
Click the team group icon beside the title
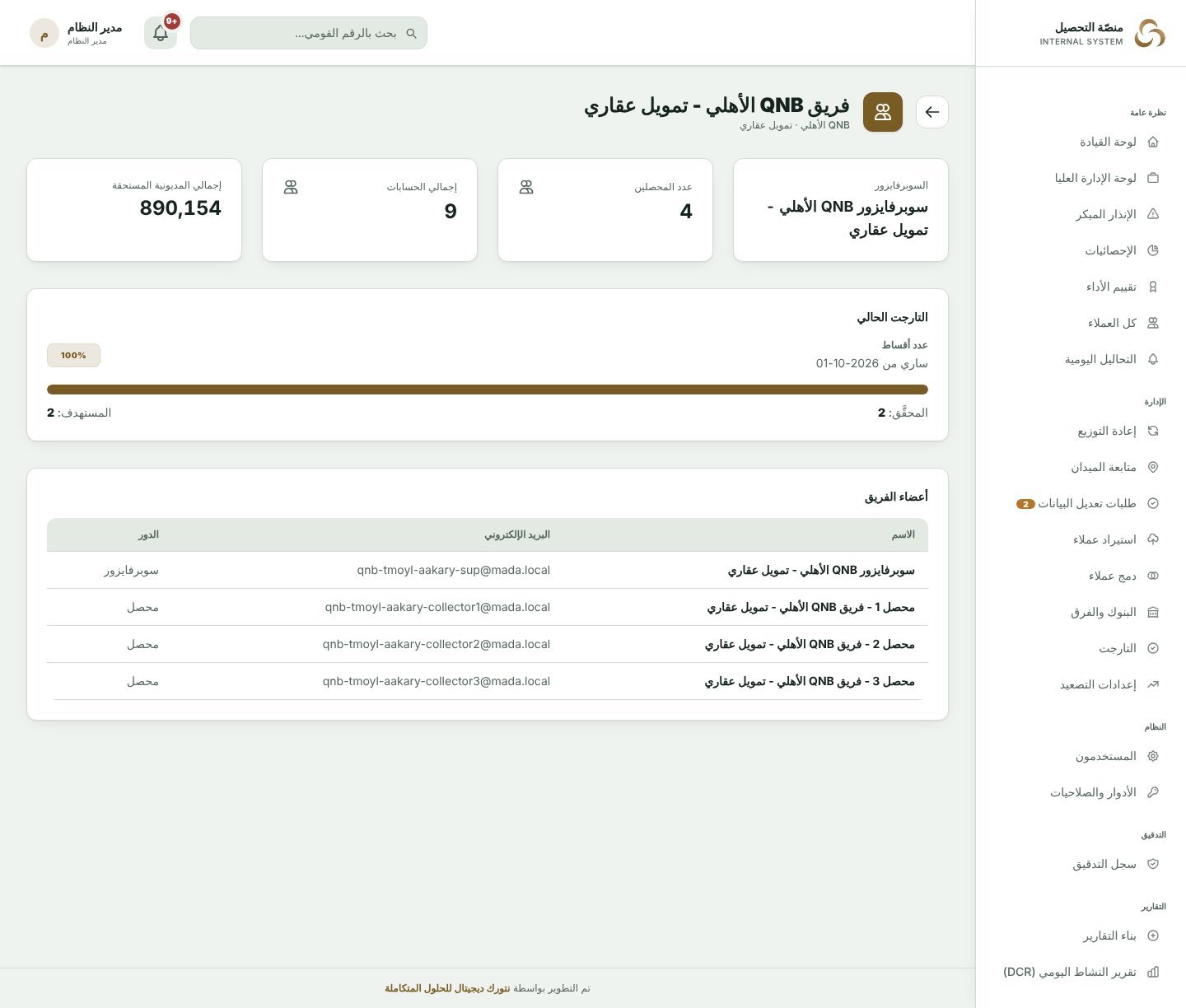tap(883, 112)
